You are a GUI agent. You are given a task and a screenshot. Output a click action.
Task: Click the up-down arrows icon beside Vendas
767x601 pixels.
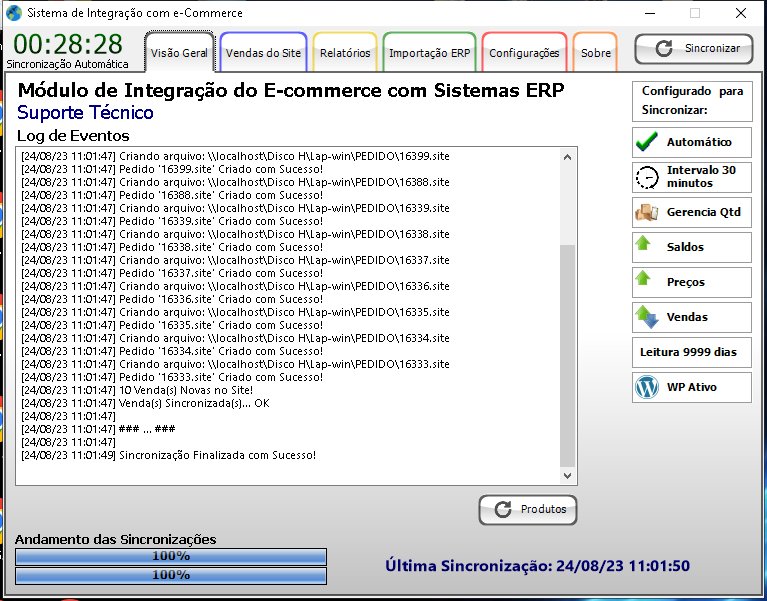647,317
